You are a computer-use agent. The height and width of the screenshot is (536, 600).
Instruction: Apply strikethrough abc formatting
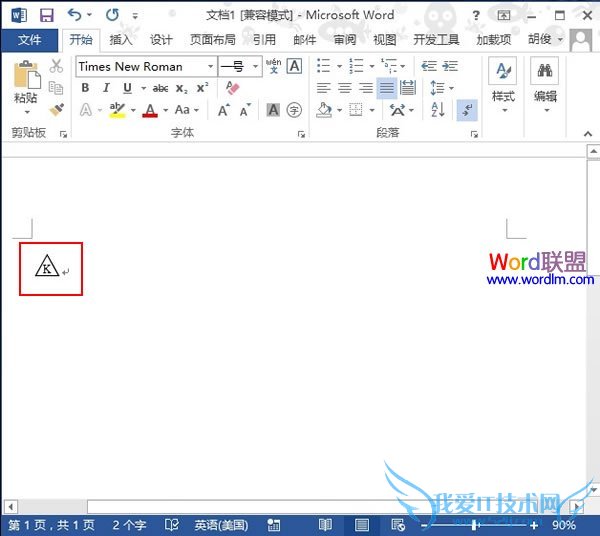[160, 89]
